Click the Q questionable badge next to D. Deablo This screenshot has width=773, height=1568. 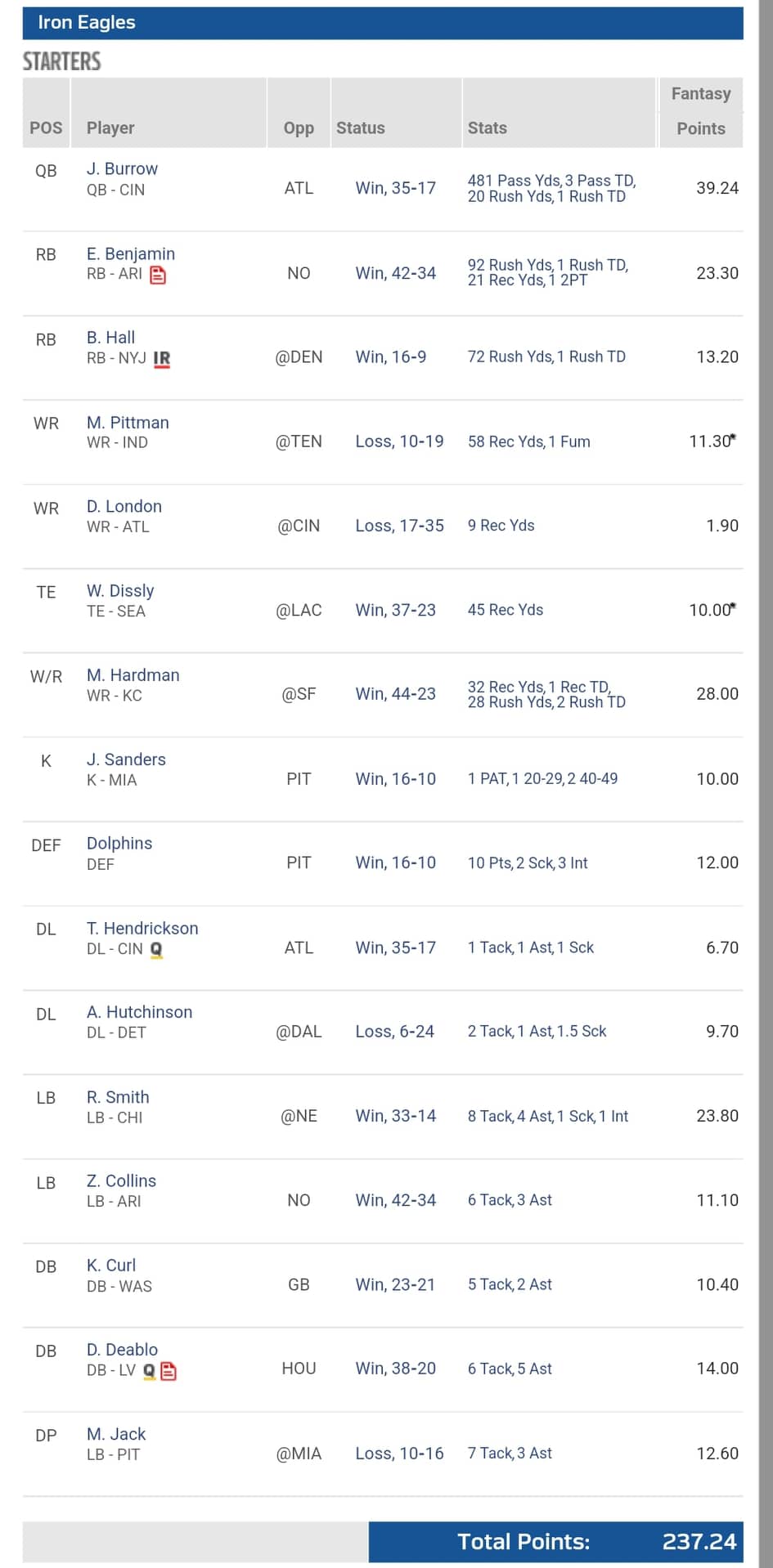pos(149,1371)
